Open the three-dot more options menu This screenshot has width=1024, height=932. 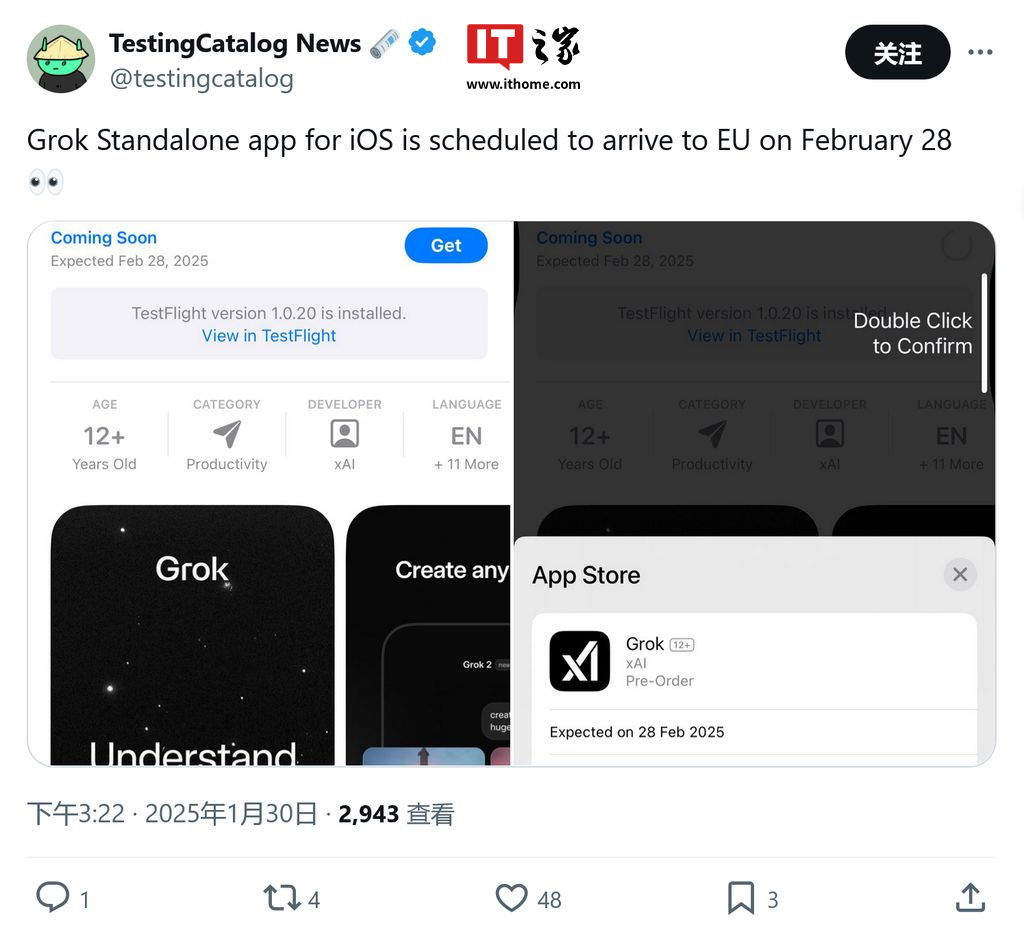tap(980, 52)
